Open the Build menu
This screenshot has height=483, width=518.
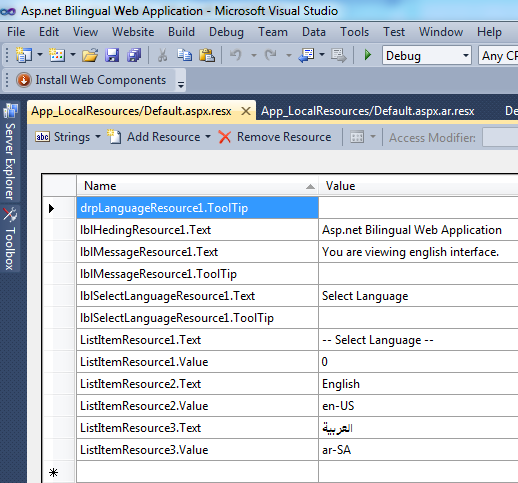coord(181,32)
